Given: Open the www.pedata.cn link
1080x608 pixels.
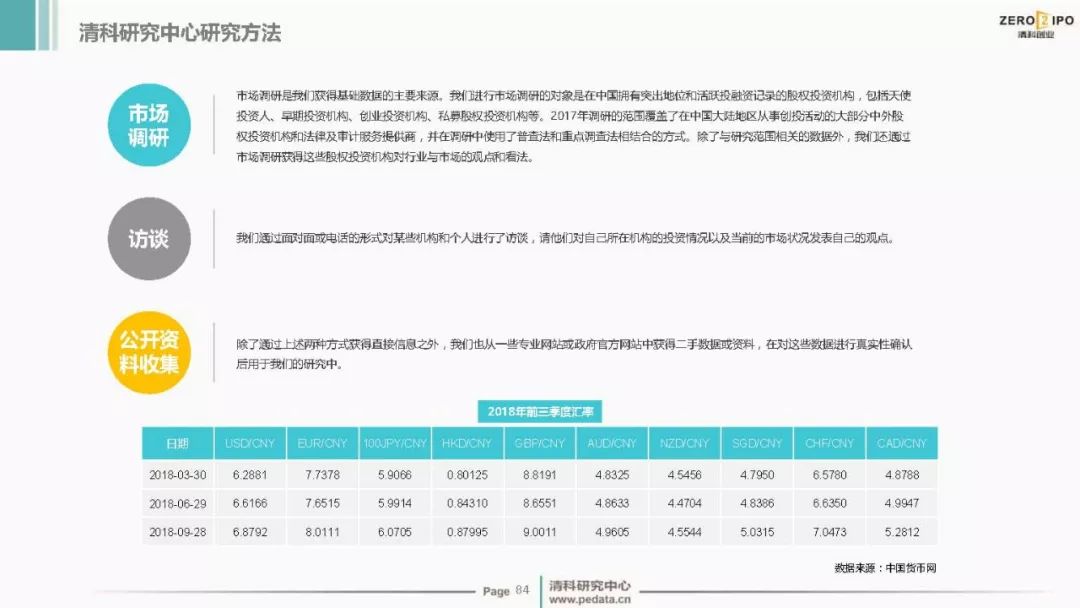Looking at the screenshot, I should tap(590, 600).
